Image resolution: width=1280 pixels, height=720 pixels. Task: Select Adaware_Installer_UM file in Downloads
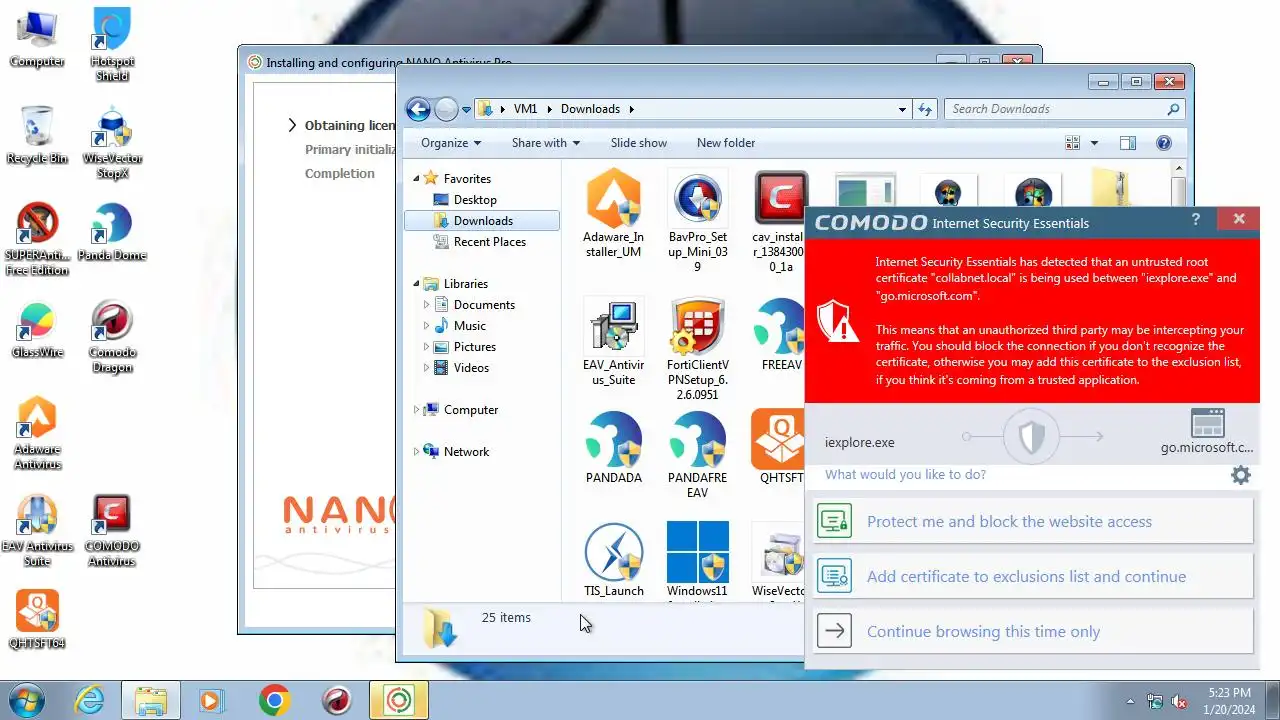(x=613, y=214)
